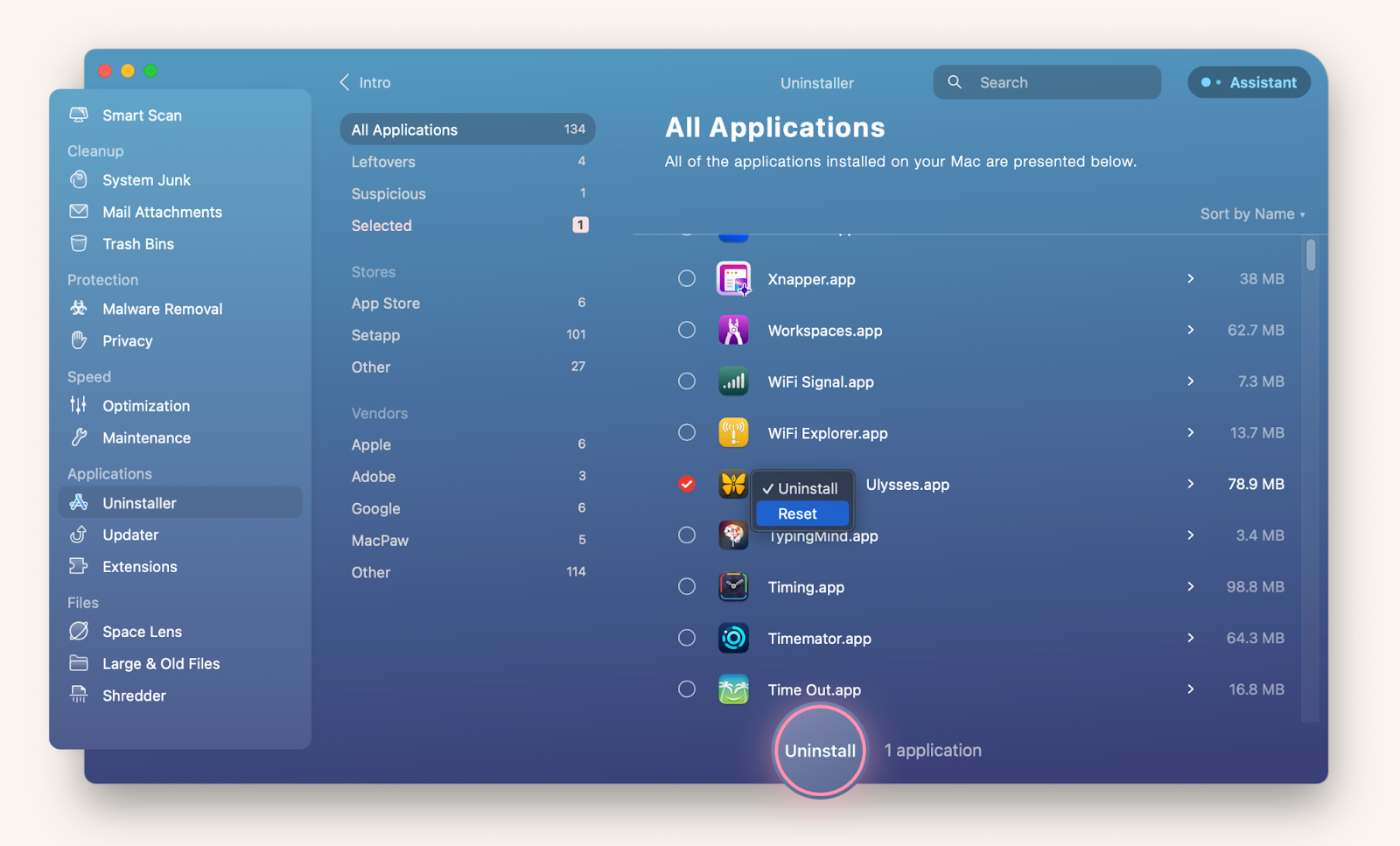Select the System Junk cleanup icon

(79, 180)
